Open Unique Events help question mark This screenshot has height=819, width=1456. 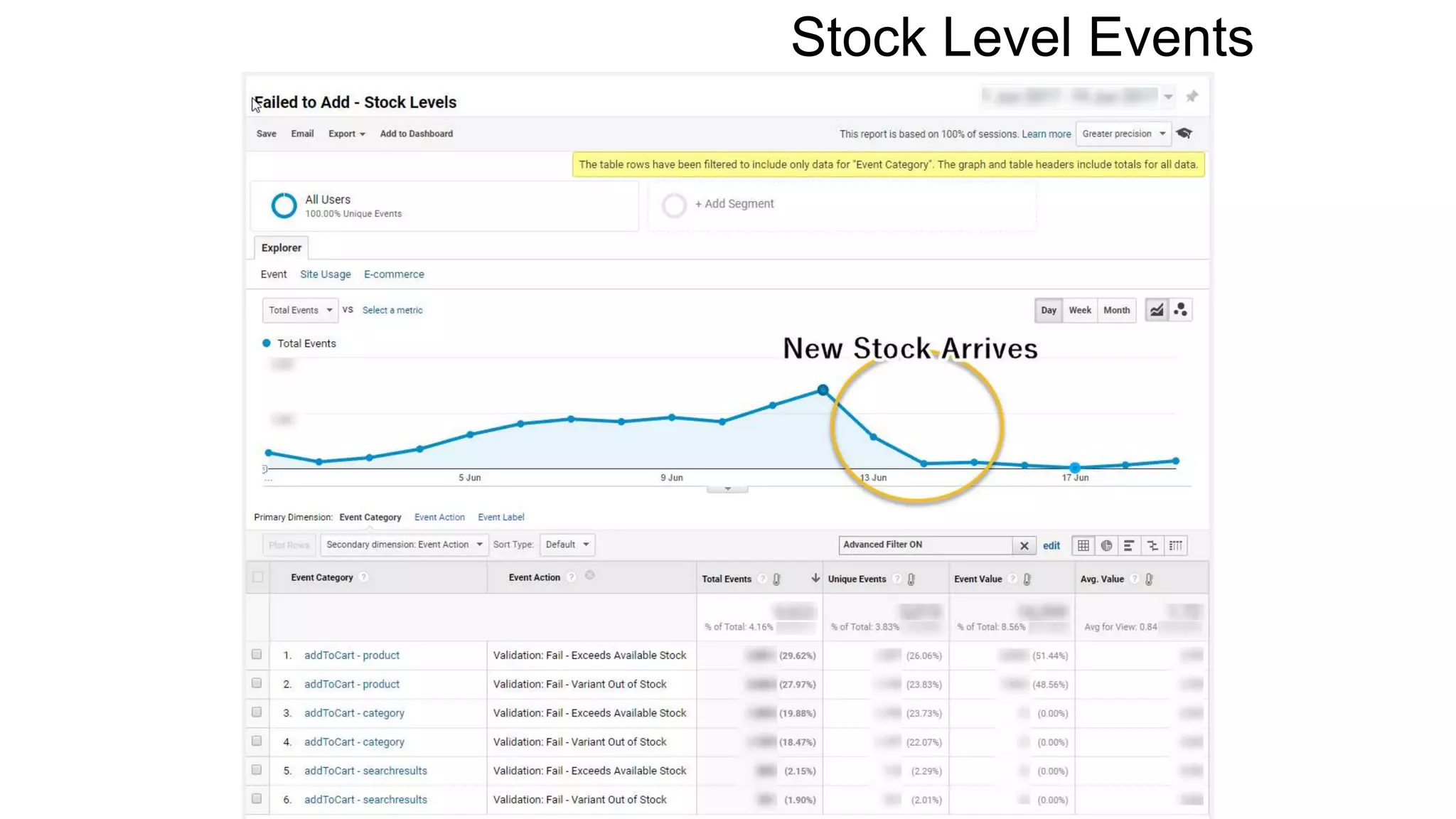(x=897, y=579)
